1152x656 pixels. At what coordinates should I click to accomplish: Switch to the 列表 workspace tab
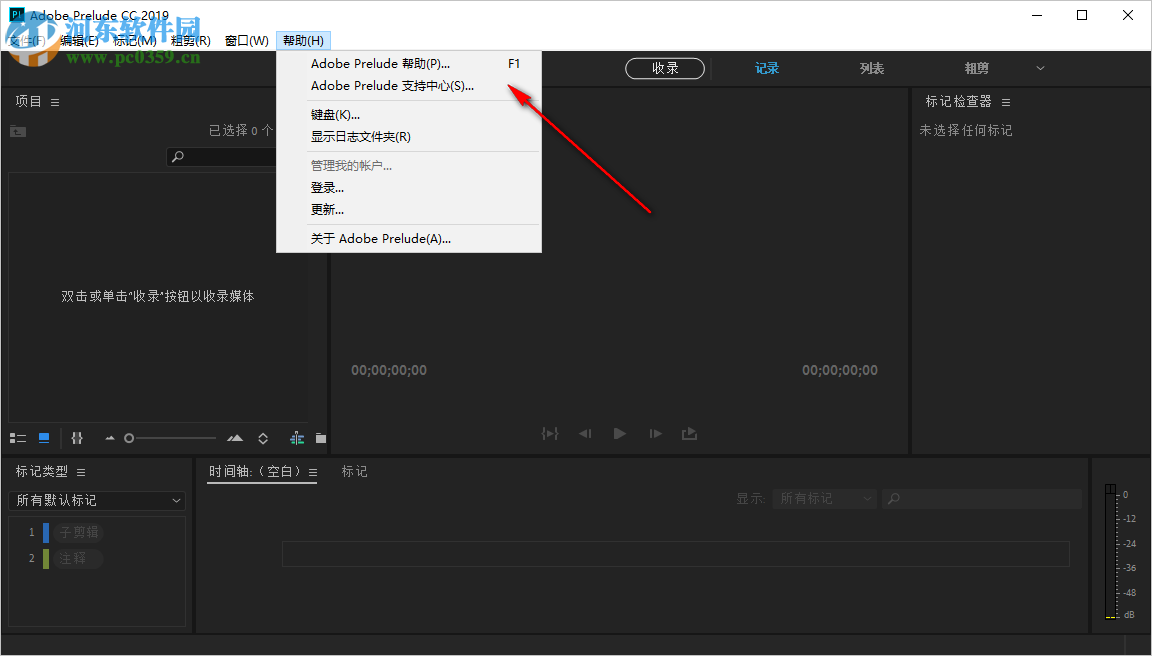(871, 68)
